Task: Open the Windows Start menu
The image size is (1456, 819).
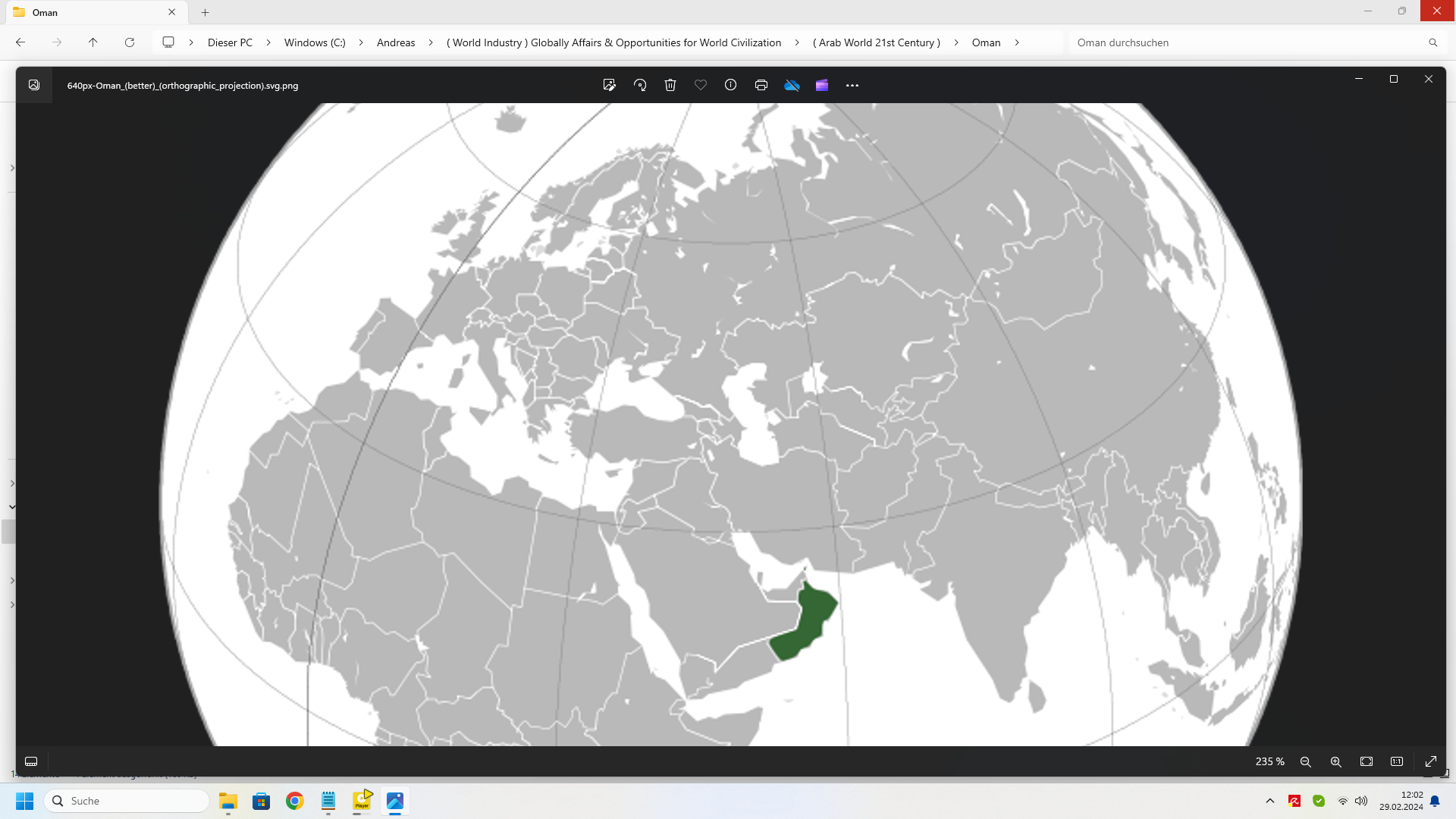Action: click(x=25, y=801)
